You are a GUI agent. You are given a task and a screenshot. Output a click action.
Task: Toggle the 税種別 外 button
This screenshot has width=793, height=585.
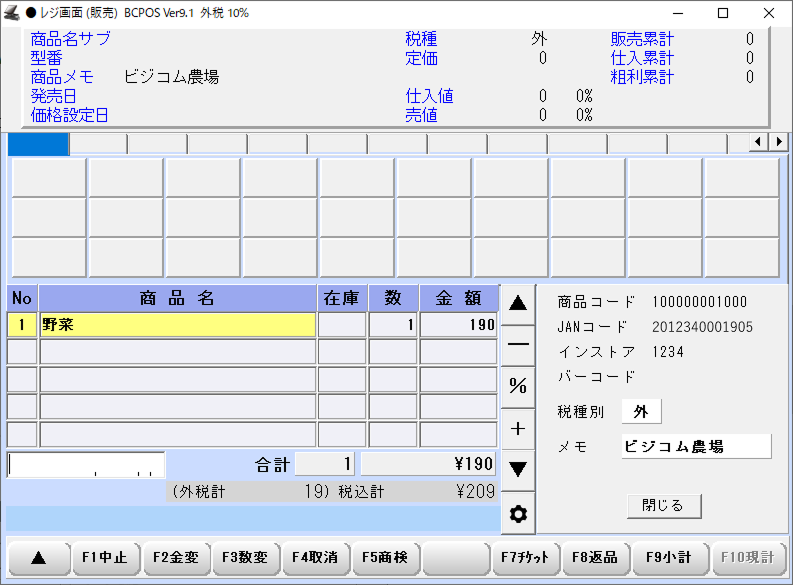[x=641, y=412]
